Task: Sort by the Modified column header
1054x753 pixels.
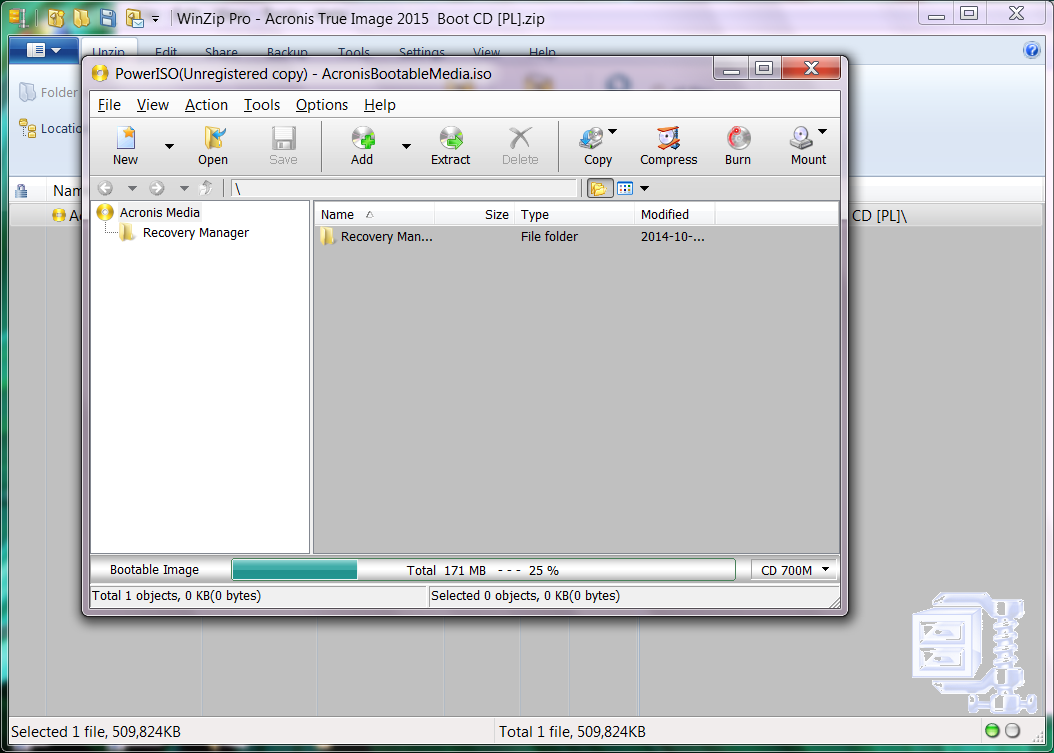Action: pos(675,214)
